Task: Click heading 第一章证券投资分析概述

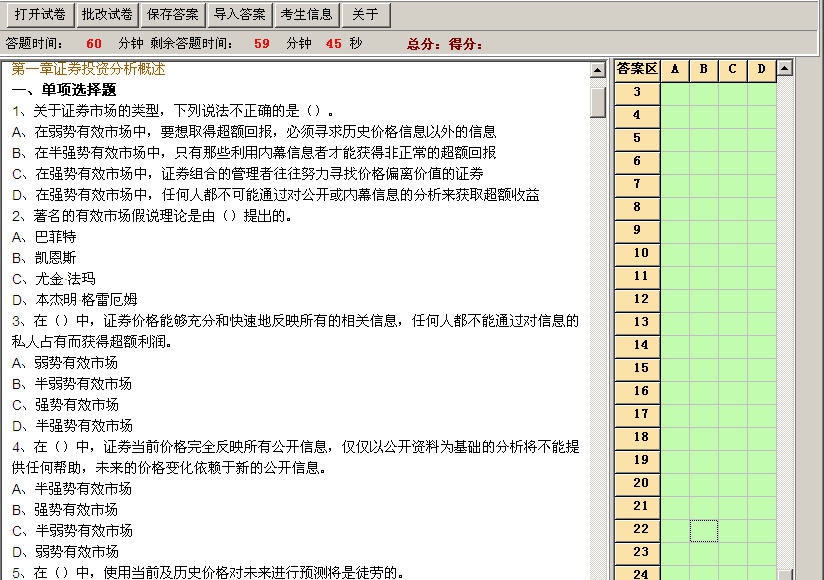Action: (88, 69)
